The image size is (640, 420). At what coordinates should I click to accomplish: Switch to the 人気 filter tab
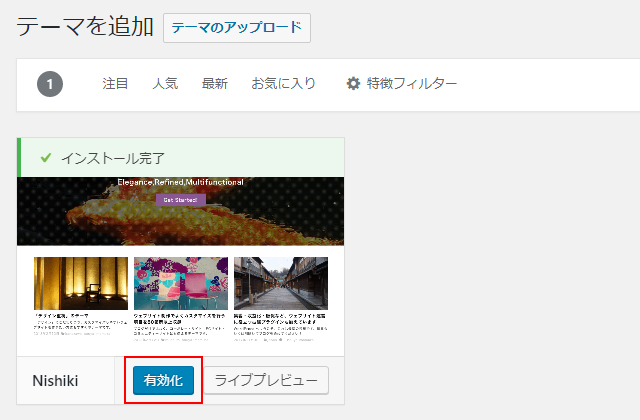click(x=165, y=84)
